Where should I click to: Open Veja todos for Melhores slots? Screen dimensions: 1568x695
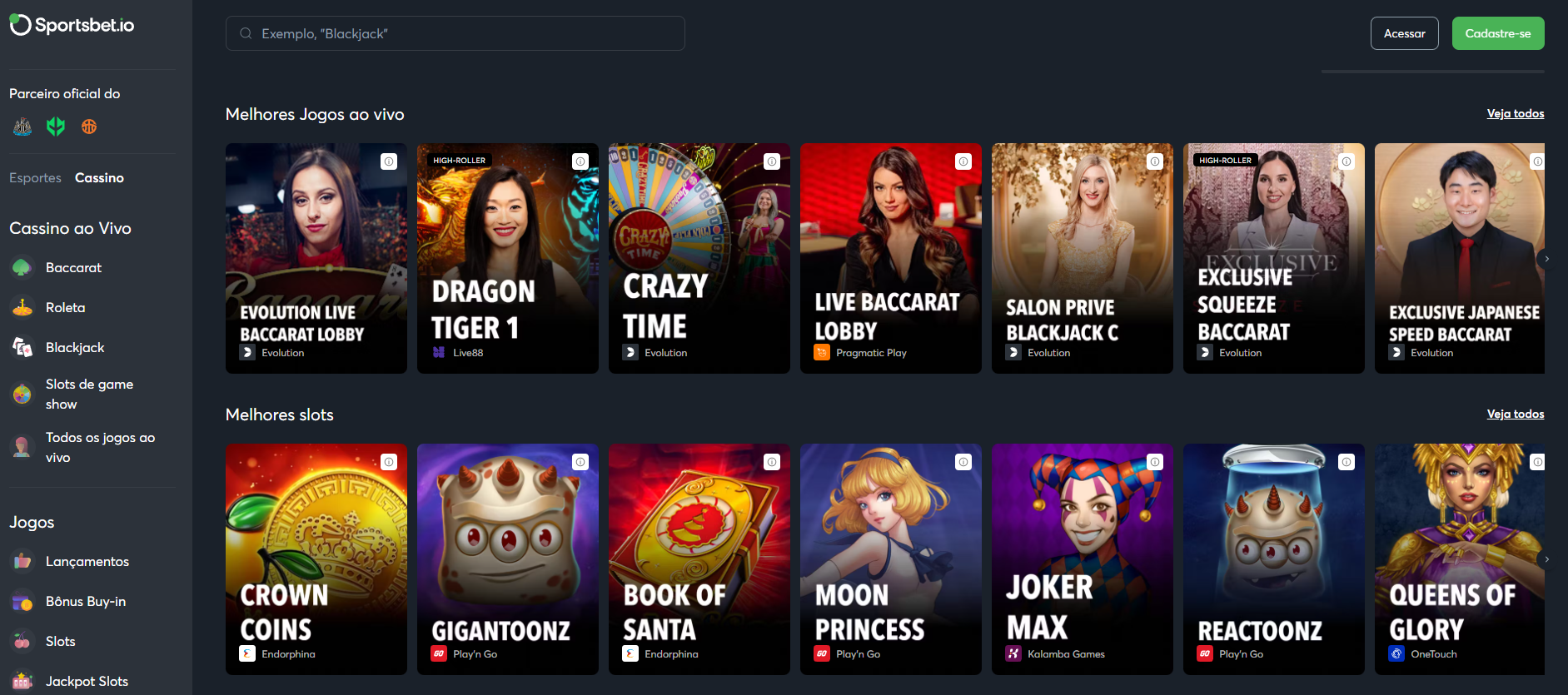click(1515, 414)
